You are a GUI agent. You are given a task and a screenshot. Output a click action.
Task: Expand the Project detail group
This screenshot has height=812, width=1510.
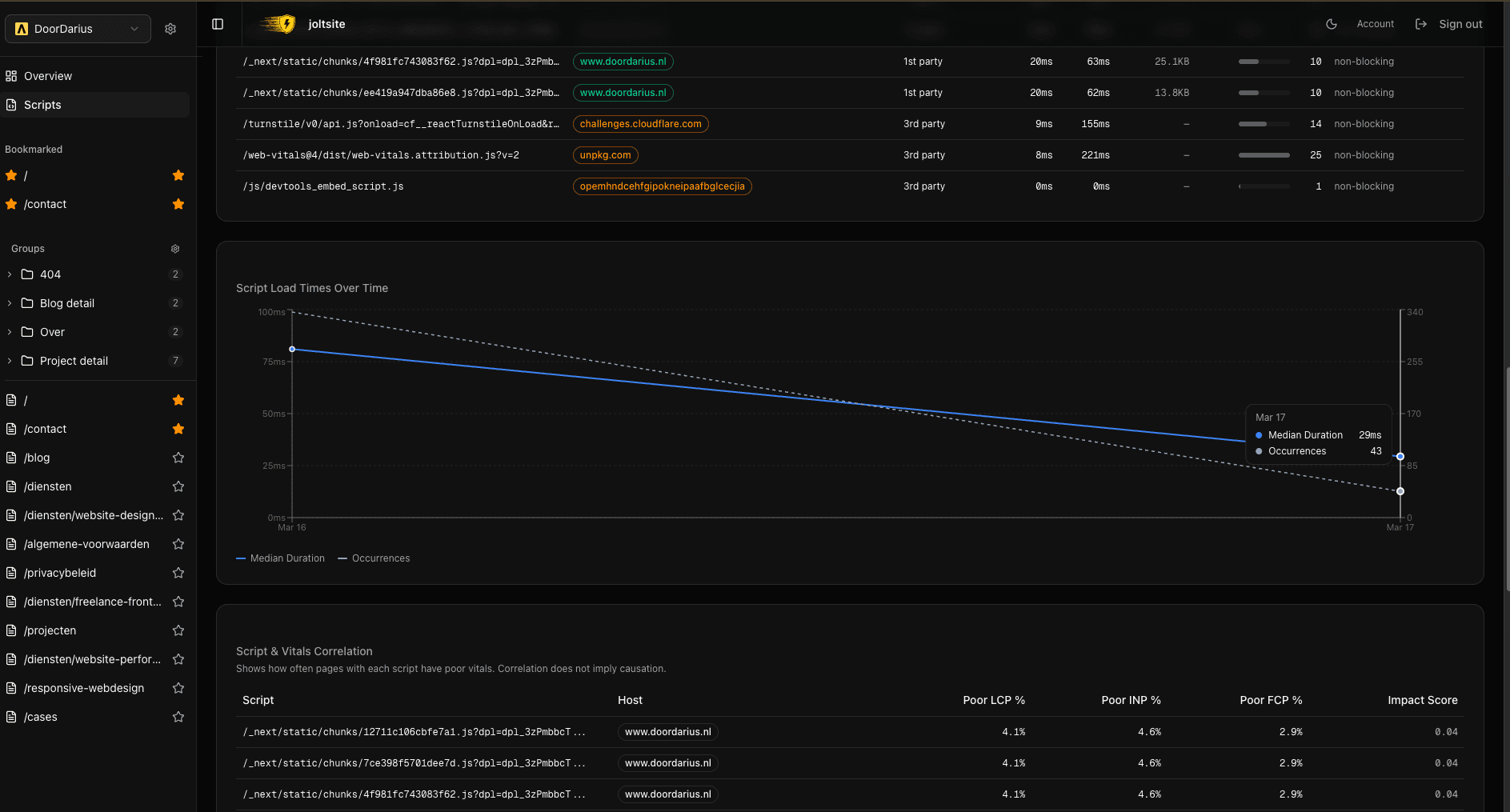8,361
